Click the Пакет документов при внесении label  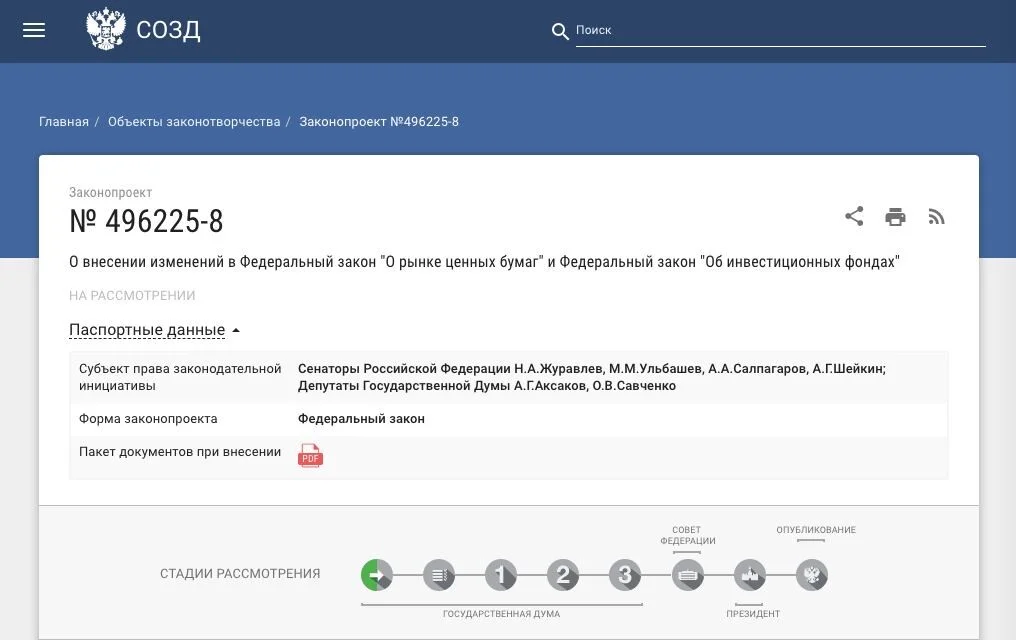click(180, 452)
